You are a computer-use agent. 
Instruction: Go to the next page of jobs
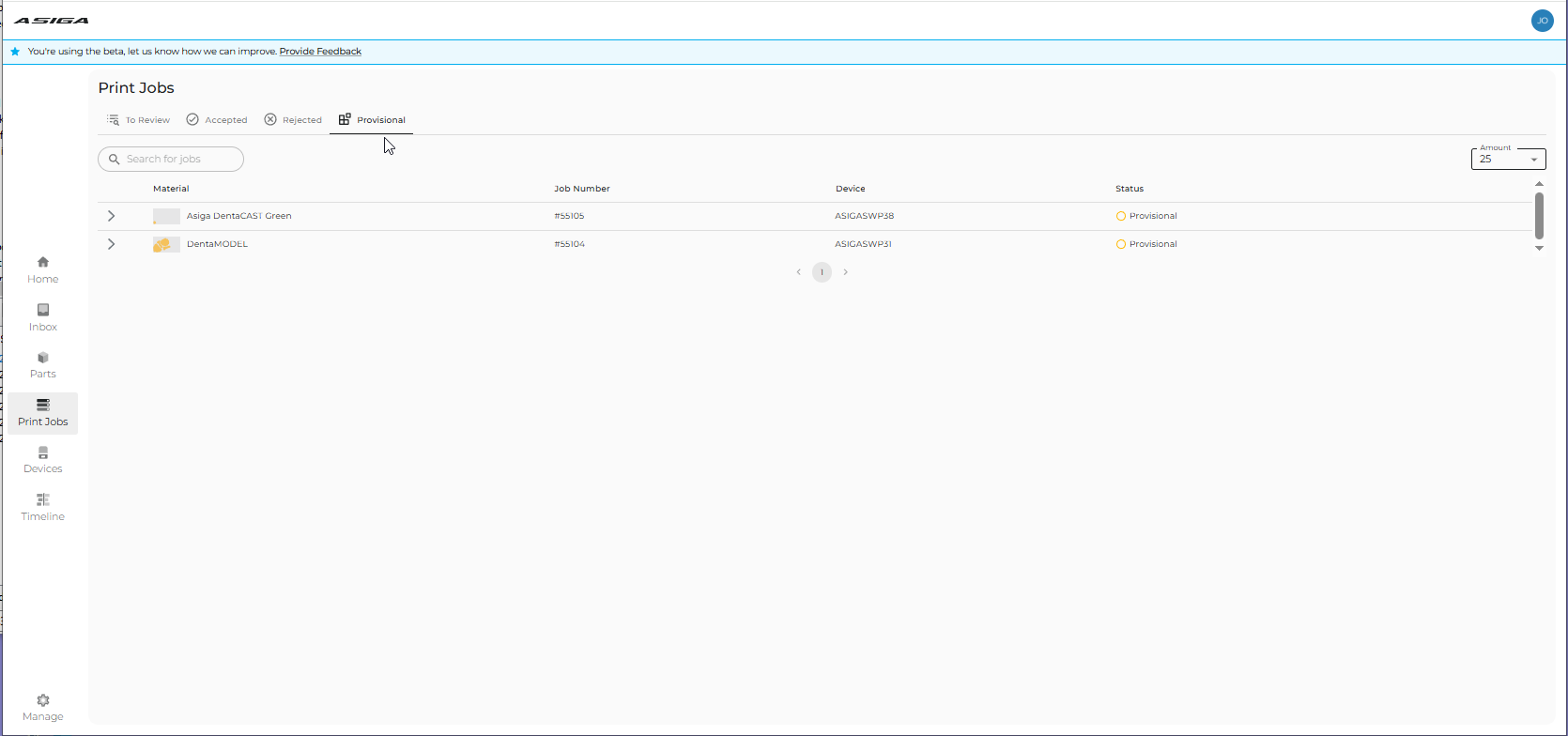coord(845,272)
